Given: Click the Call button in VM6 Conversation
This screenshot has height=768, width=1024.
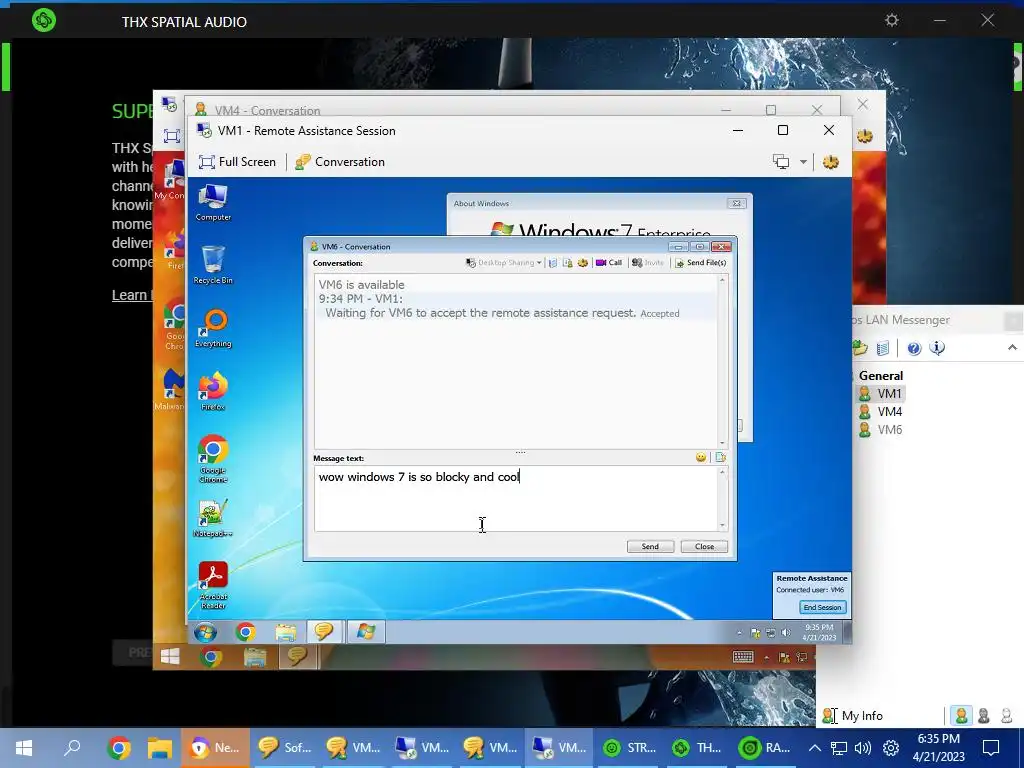Looking at the screenshot, I should (609, 263).
